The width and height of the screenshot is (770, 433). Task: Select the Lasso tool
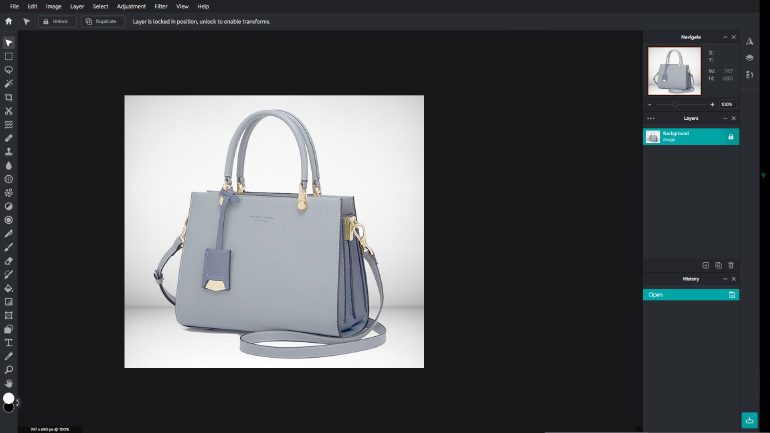point(9,70)
